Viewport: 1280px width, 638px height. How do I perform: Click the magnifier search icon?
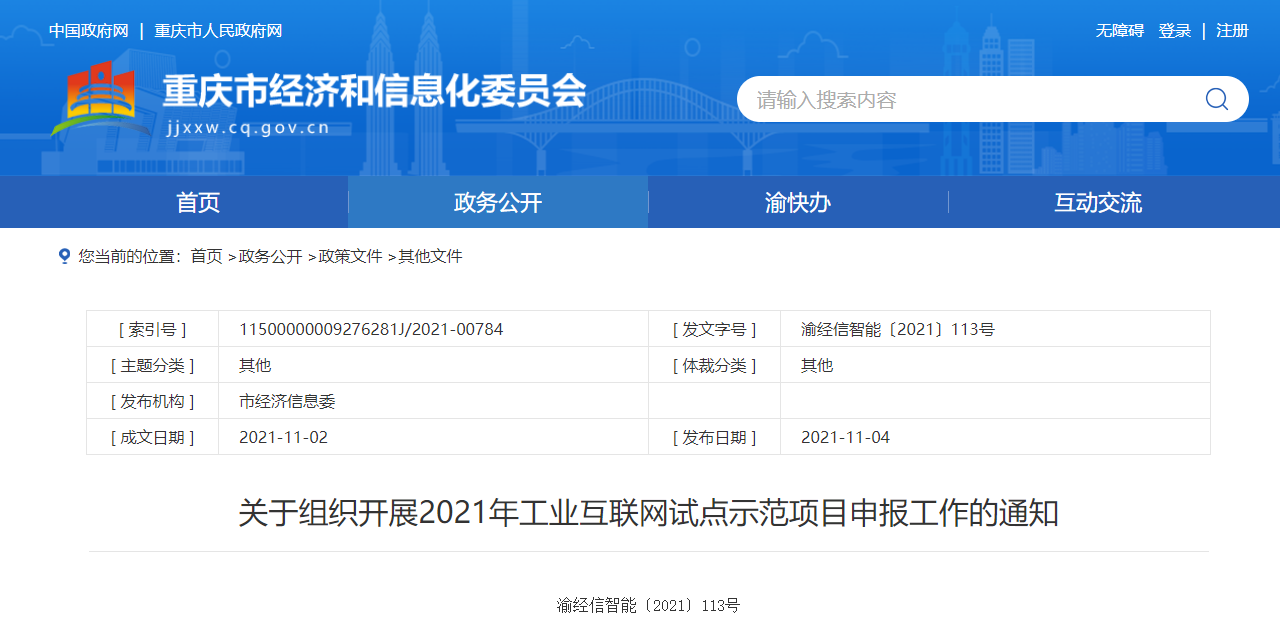pos(1216,99)
